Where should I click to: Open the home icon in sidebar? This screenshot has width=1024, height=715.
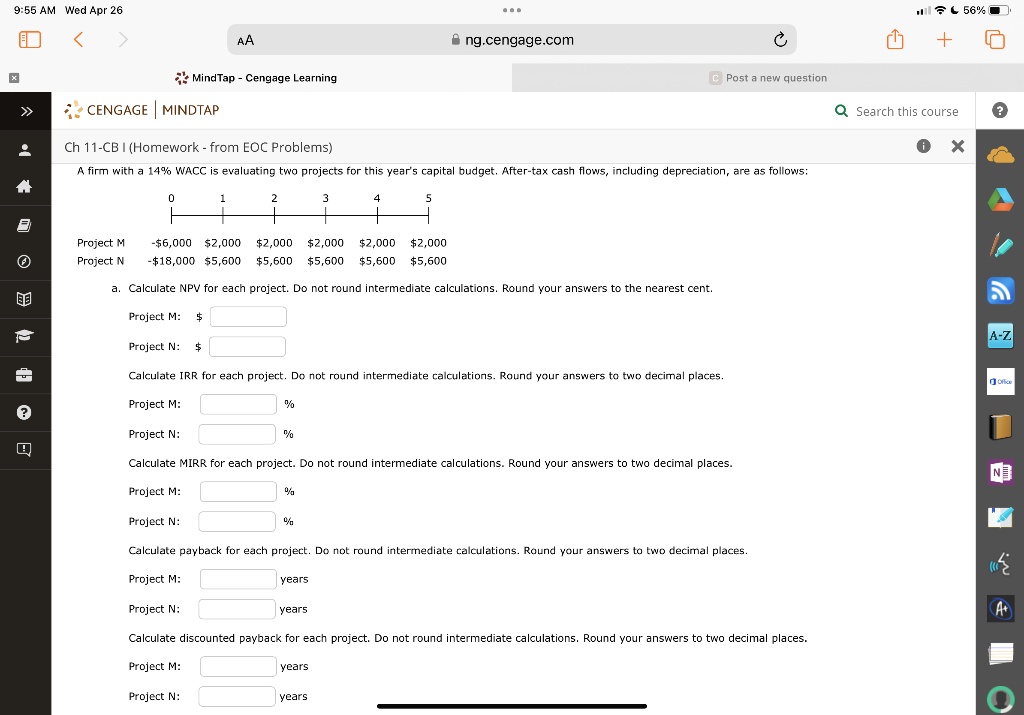coord(24,187)
